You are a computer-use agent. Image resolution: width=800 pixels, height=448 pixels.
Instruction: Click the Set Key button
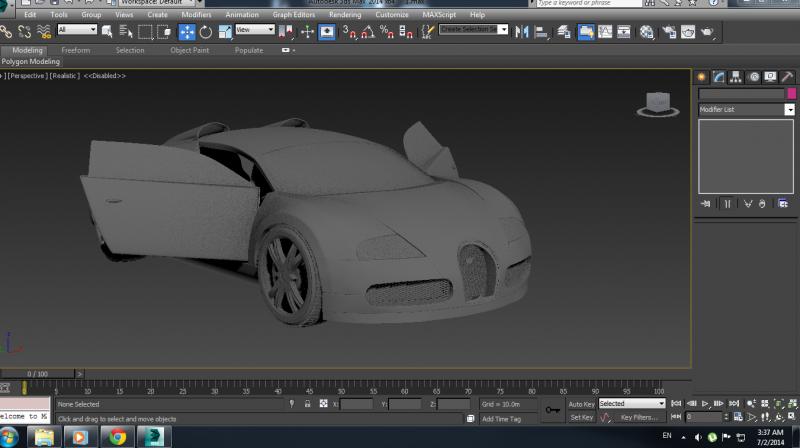(582, 417)
